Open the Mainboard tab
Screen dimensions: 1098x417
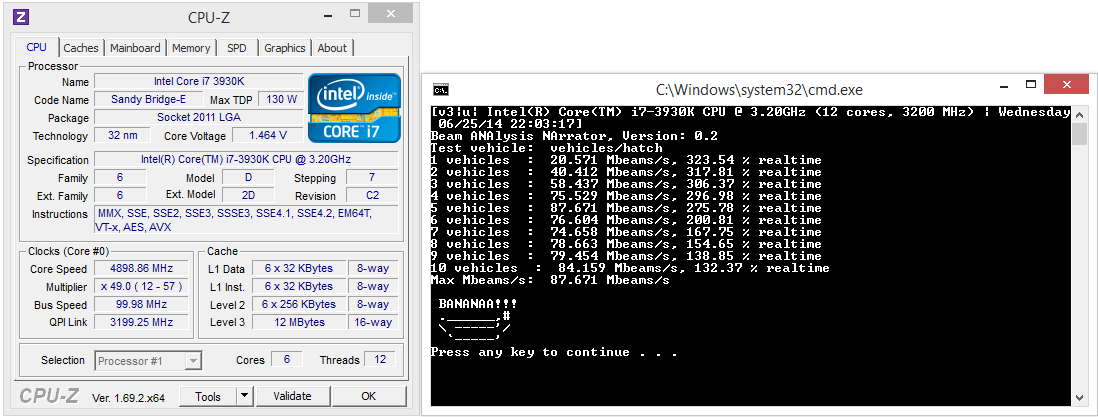135,48
